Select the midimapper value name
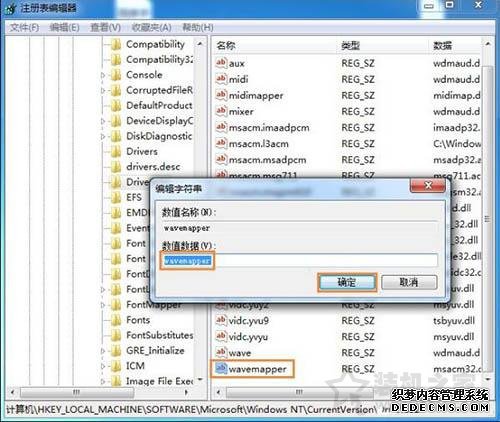The height and width of the screenshot is (422, 500). (x=256, y=96)
